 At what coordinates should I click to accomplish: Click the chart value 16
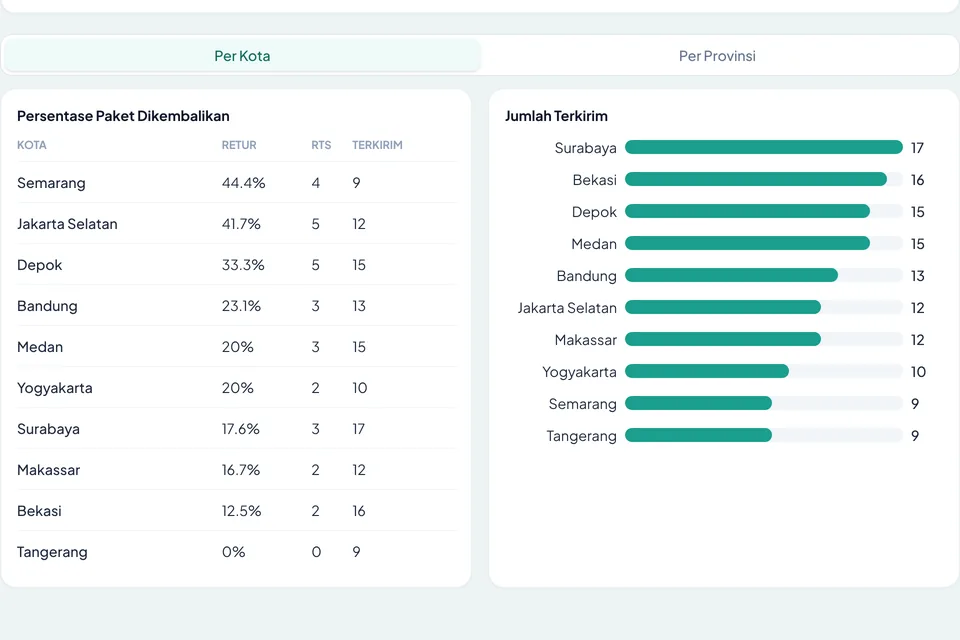point(917,180)
